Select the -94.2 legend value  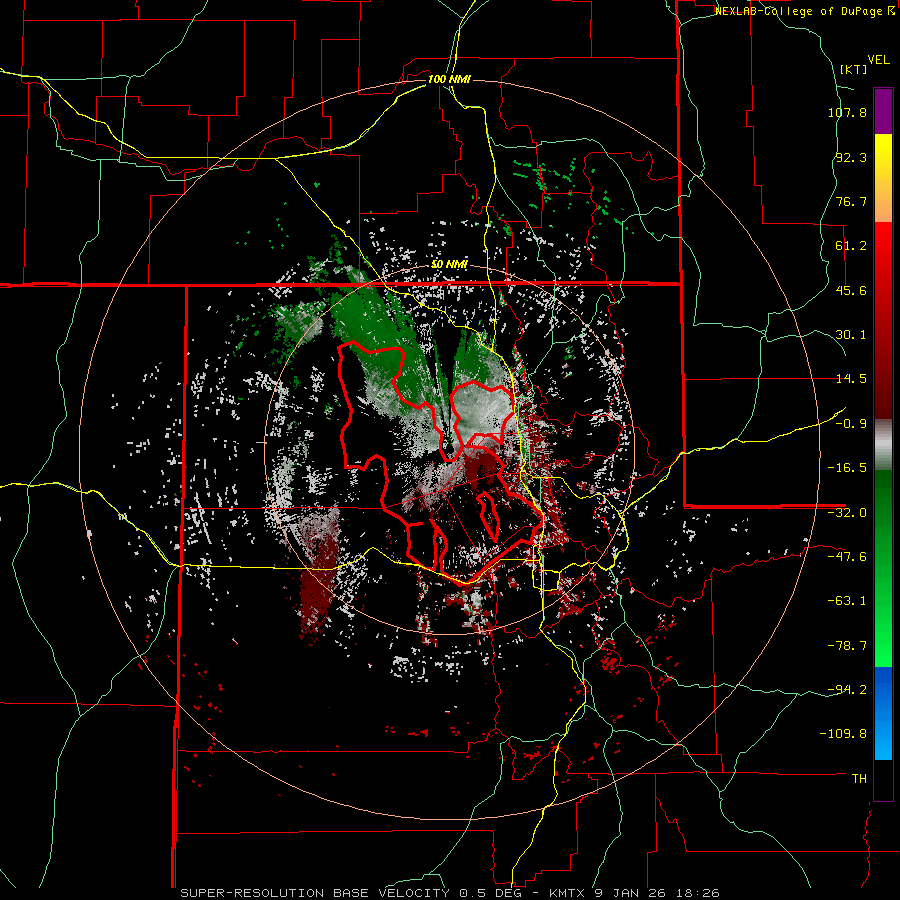[x=847, y=689]
